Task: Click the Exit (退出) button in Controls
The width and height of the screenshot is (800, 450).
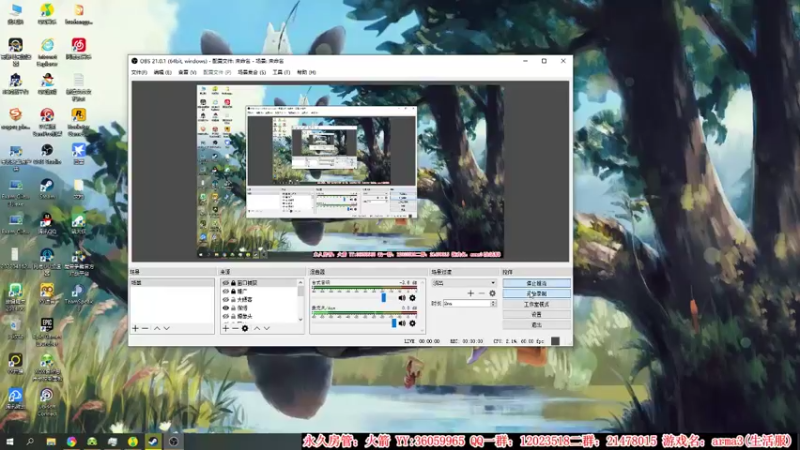Action: [537, 324]
